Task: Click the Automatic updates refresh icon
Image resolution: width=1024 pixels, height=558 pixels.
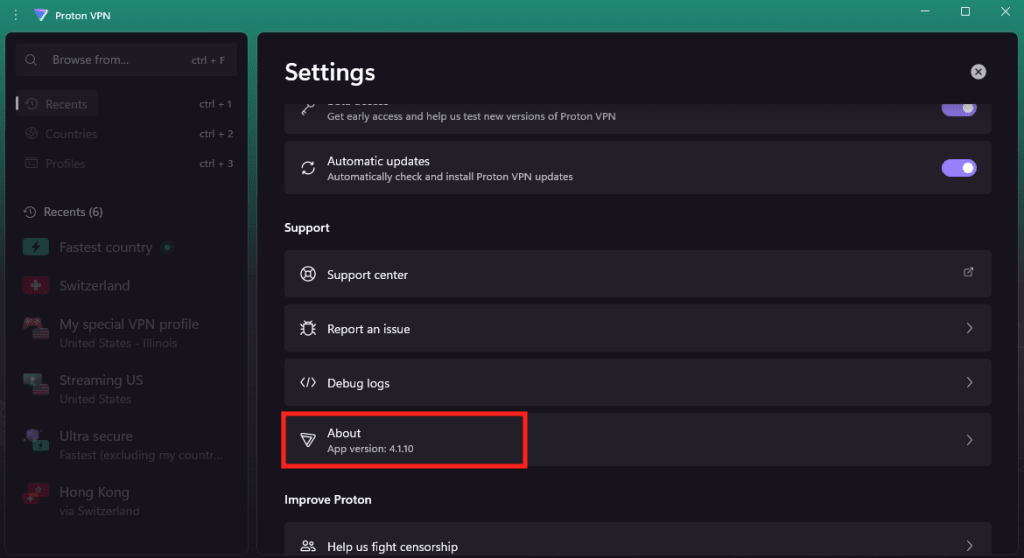Action: tap(308, 168)
